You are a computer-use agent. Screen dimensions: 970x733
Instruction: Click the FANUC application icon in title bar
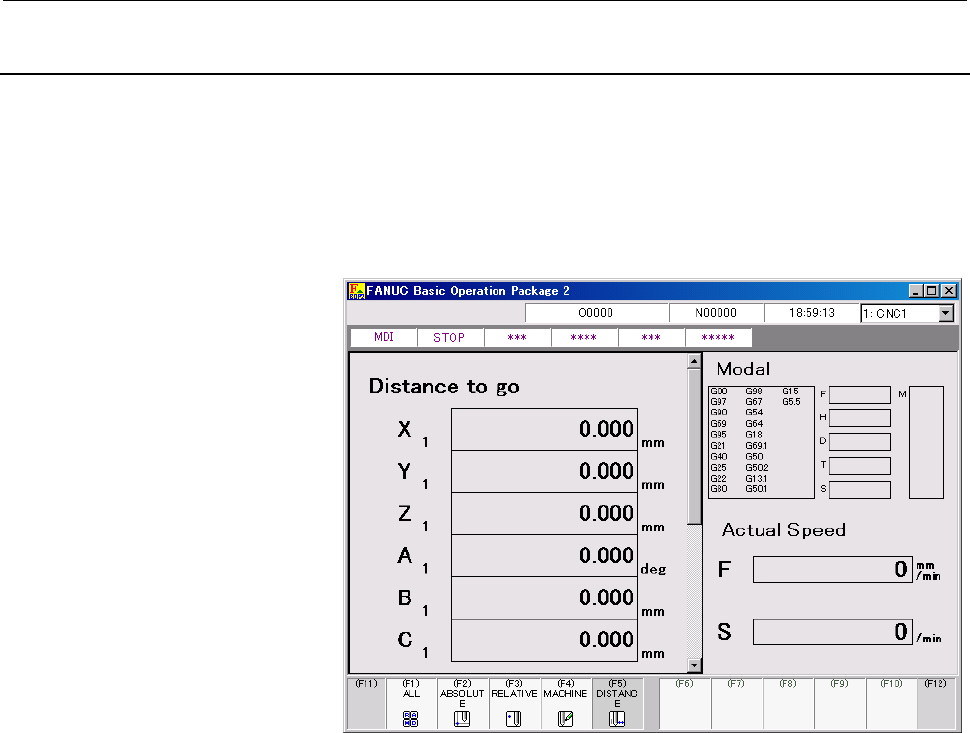tap(355, 291)
